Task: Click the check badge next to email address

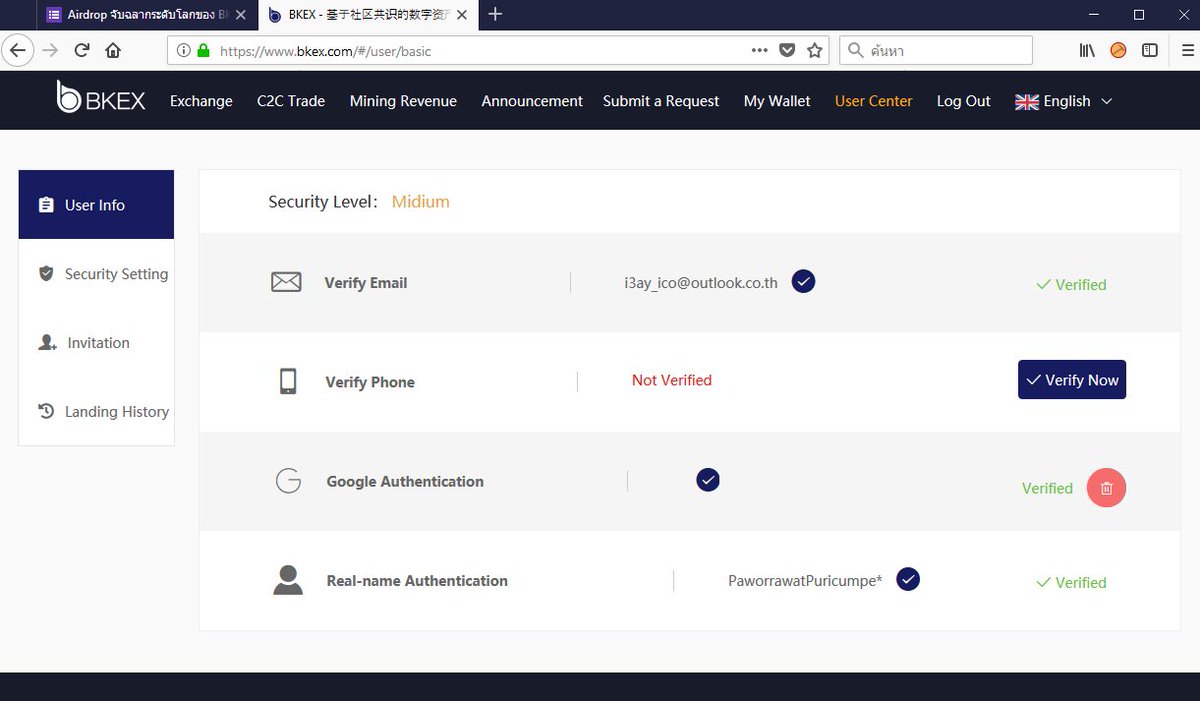Action: [x=803, y=282]
